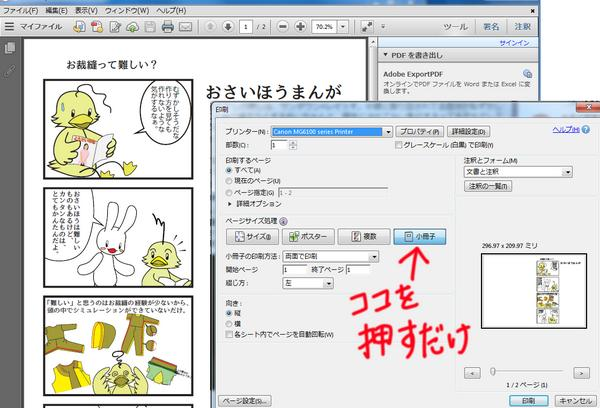Open the page thumbnails panel icon
600x408 pixels.
coord(10,48)
